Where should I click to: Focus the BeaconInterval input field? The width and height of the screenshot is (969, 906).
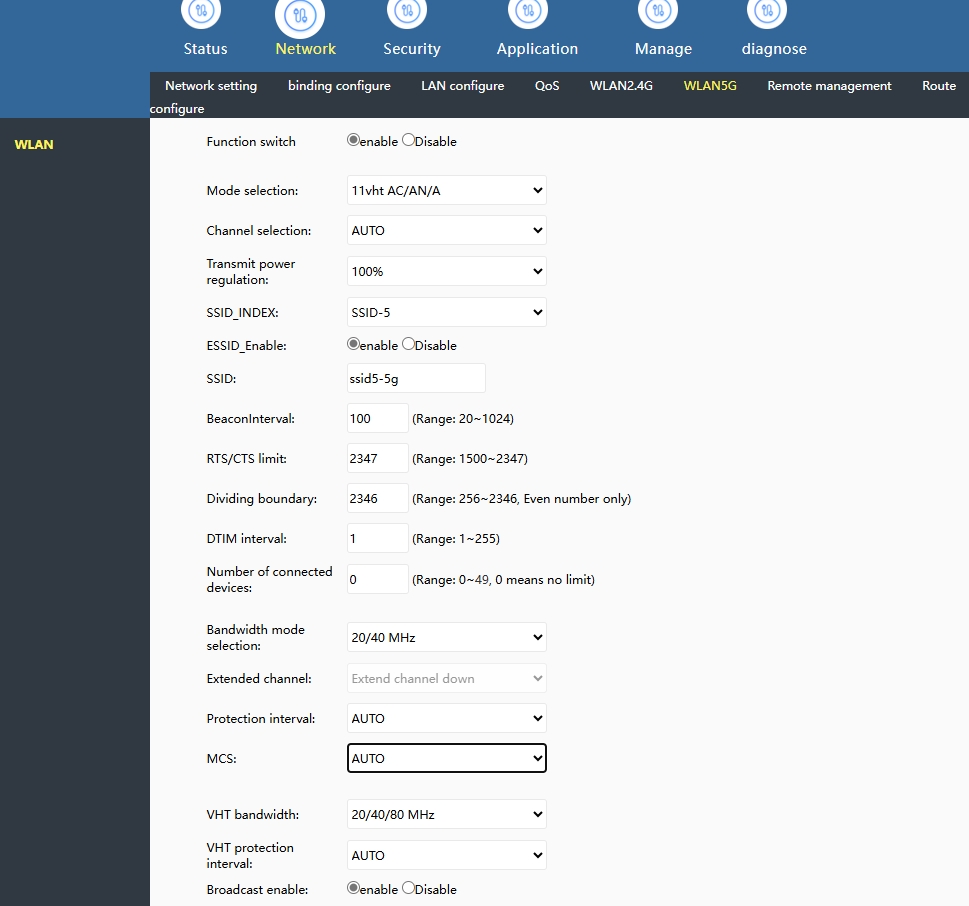click(x=378, y=418)
